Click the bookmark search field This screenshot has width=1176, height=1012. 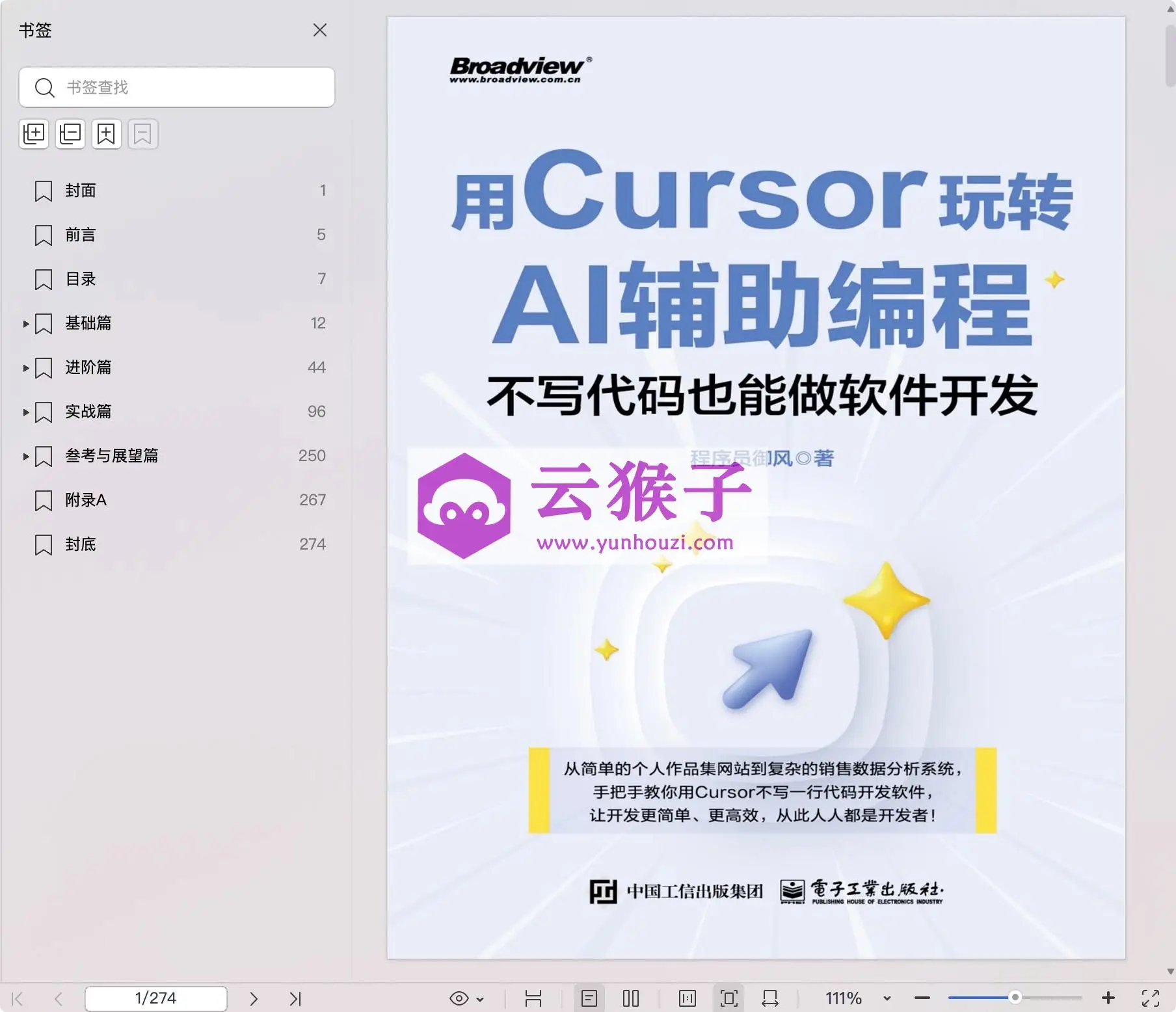click(177, 87)
